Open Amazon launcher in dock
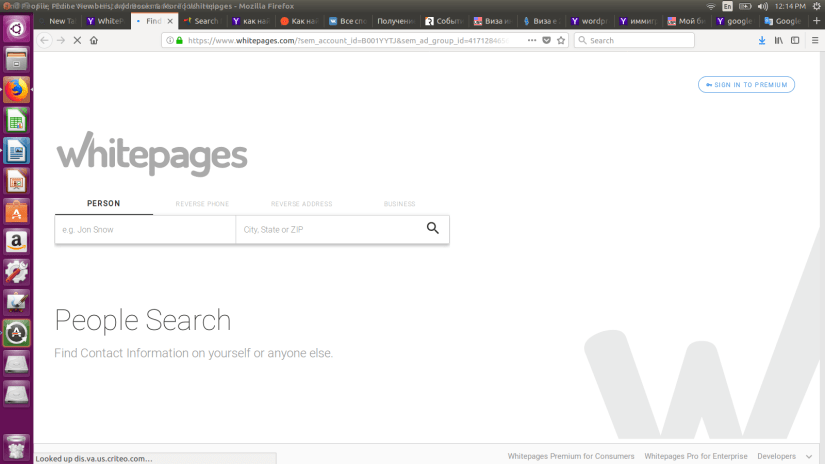The image size is (825, 464). (16, 242)
